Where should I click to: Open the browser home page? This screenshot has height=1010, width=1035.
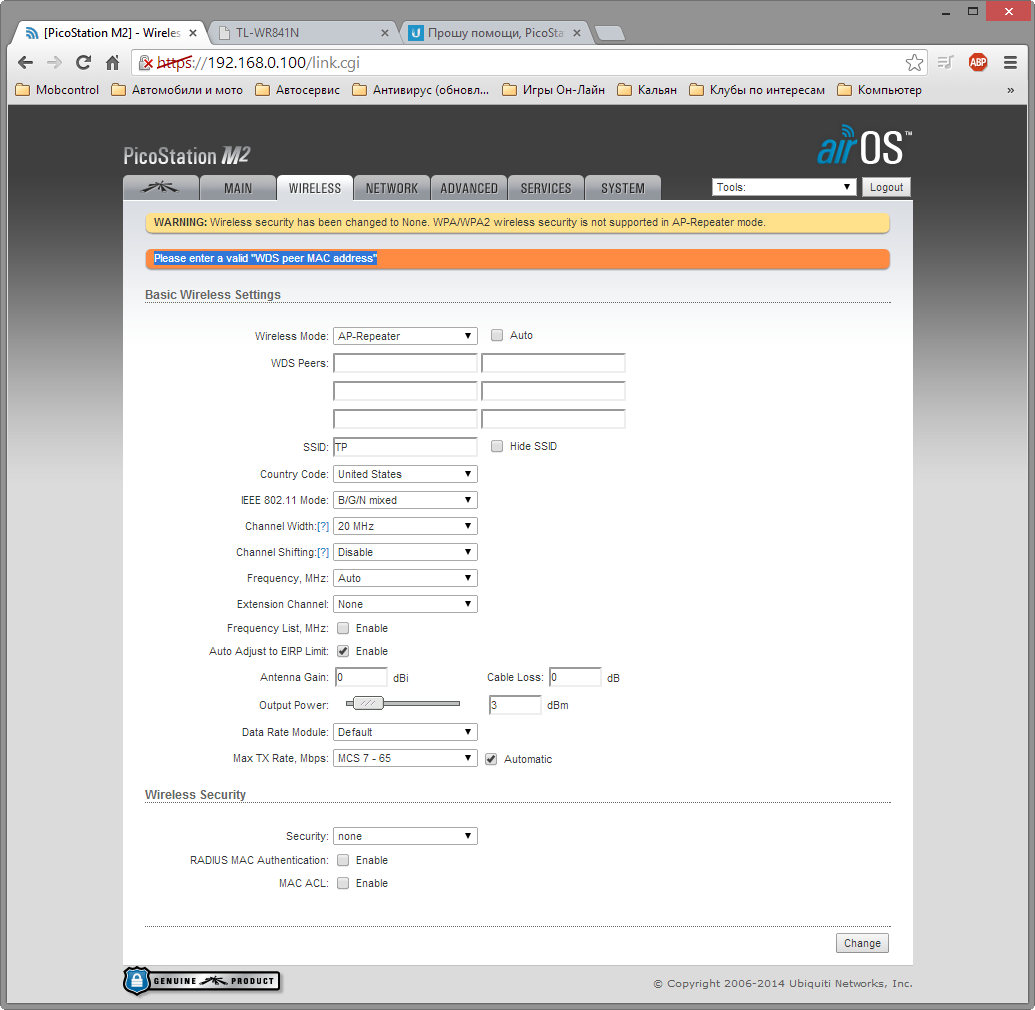point(113,63)
